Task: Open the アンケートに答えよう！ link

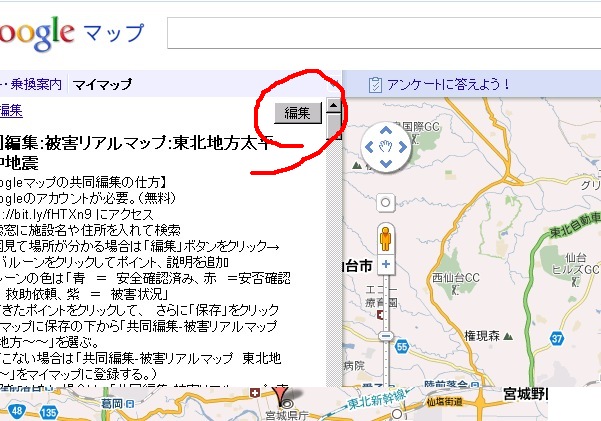Action: point(448,84)
